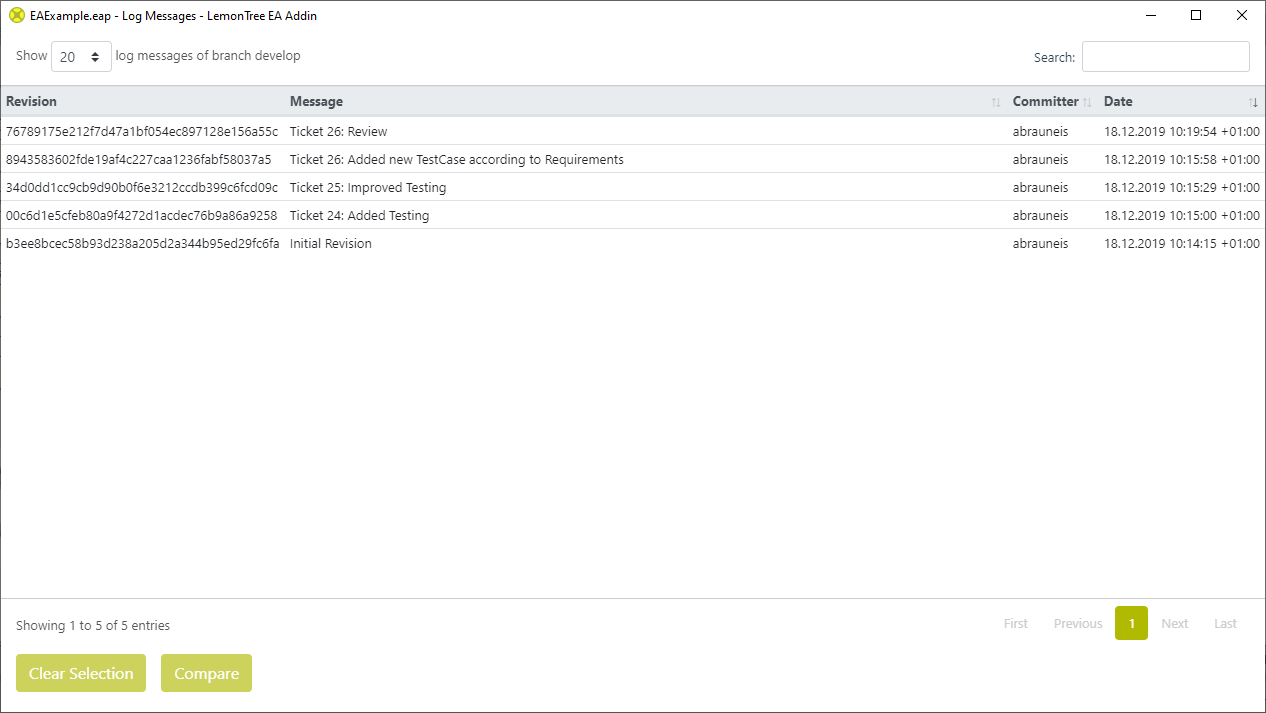Maximize the Log Messages window
The image size is (1266, 713).
(x=1196, y=16)
